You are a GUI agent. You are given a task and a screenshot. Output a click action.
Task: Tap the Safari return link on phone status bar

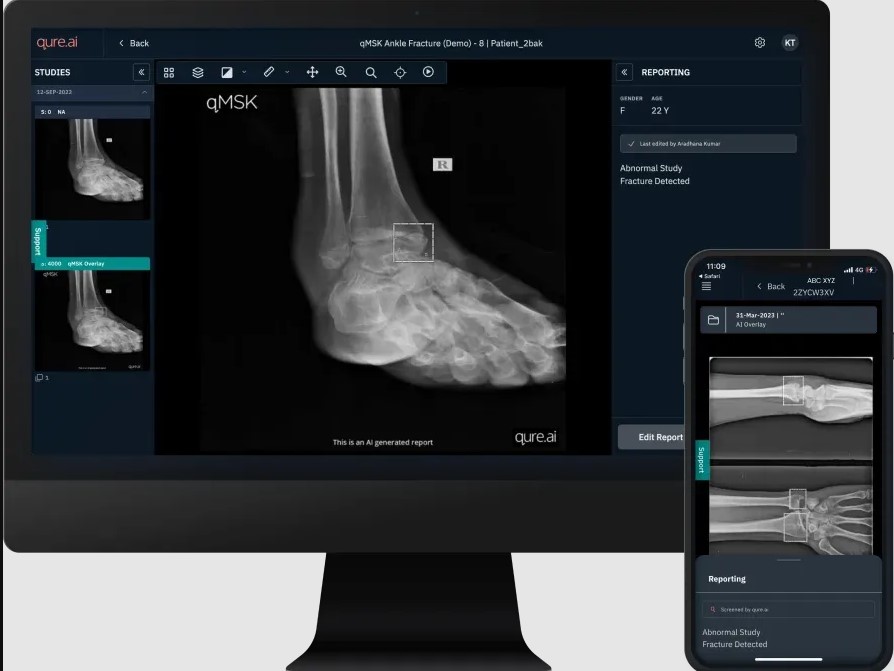(710, 276)
